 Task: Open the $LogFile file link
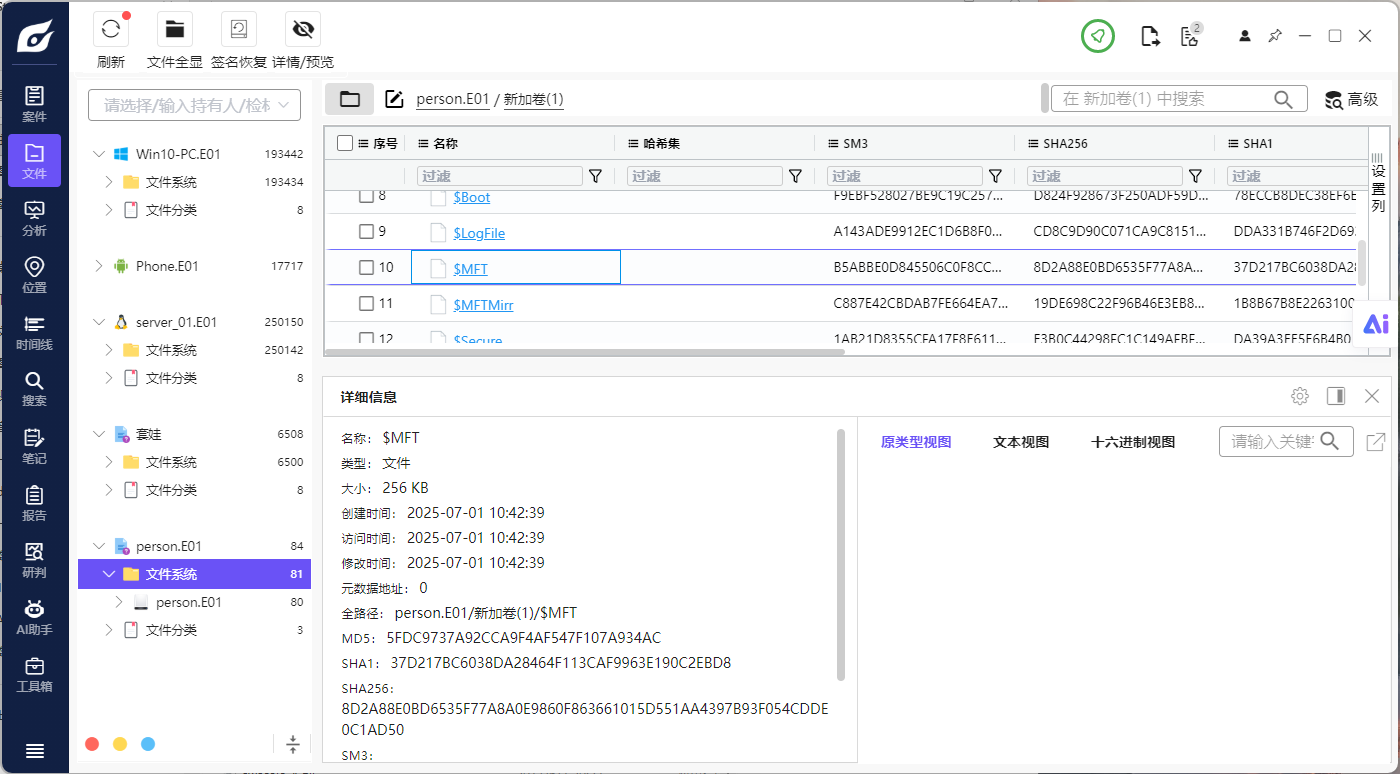(x=479, y=233)
